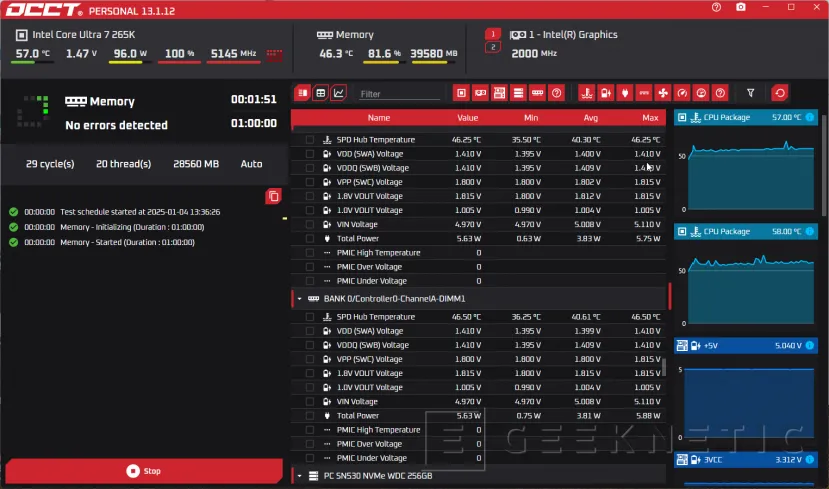Screen dimensions: 829x489
Task: Sort sensors by the Value column
Action: (x=467, y=118)
